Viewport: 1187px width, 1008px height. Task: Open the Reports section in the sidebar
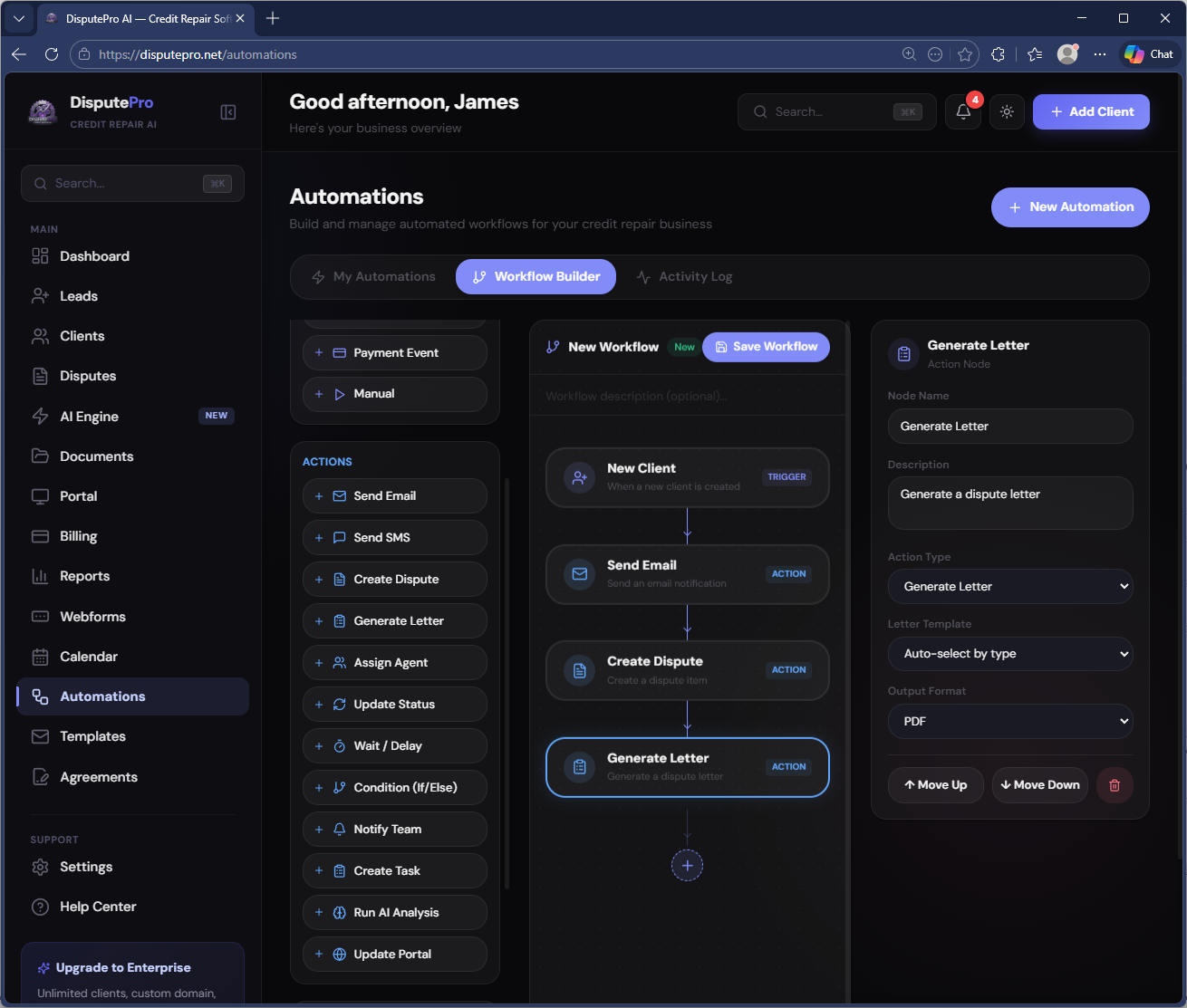pos(84,576)
